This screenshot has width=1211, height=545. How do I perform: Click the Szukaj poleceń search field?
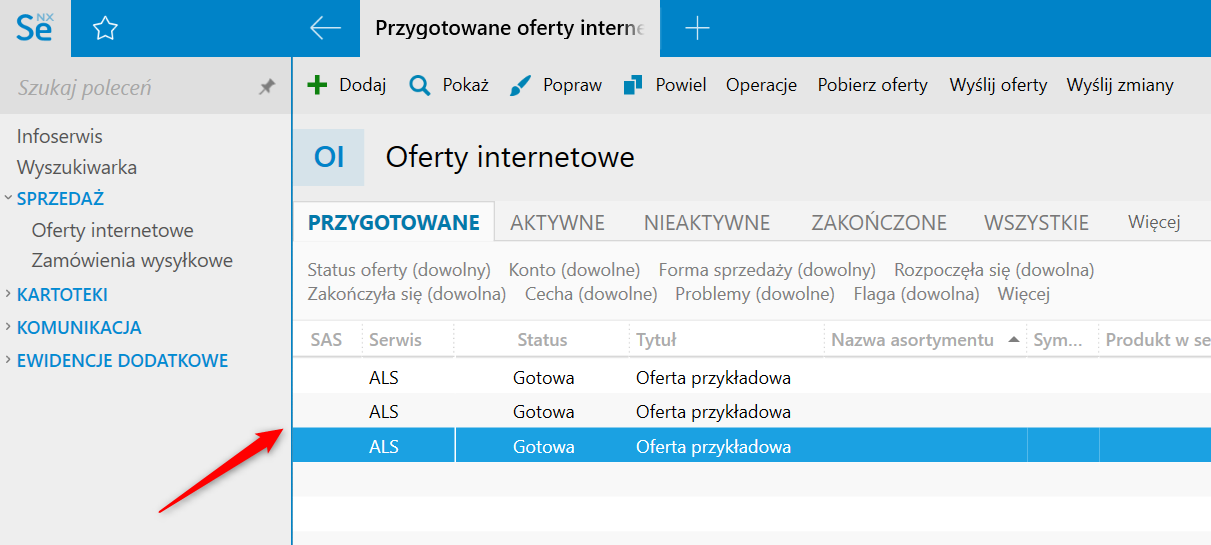(130, 88)
